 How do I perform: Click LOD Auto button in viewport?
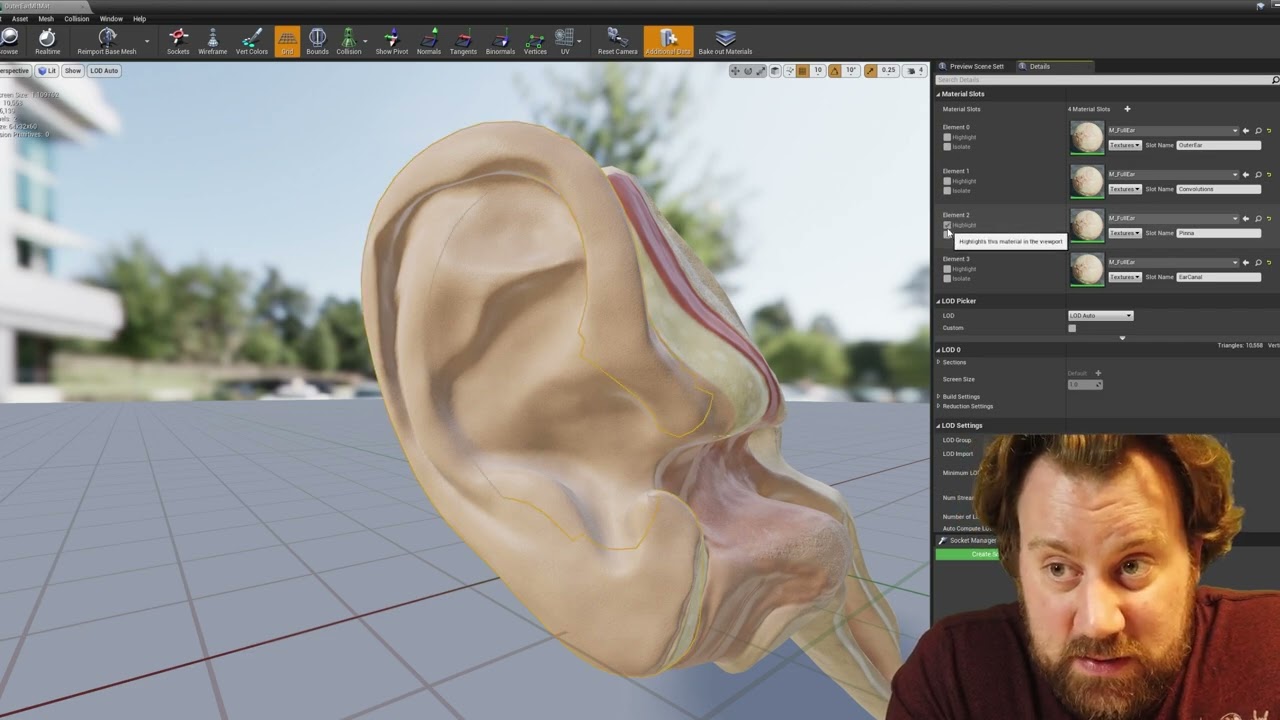tap(104, 71)
